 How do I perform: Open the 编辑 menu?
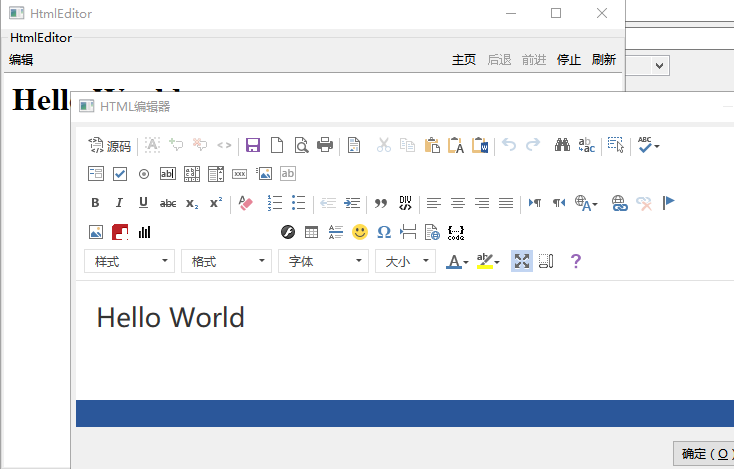point(21,60)
